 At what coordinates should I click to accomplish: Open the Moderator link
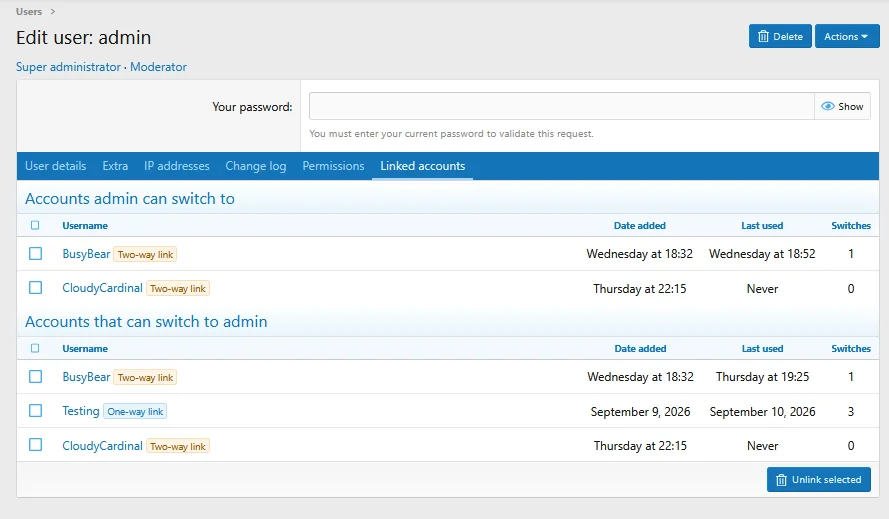coord(158,67)
